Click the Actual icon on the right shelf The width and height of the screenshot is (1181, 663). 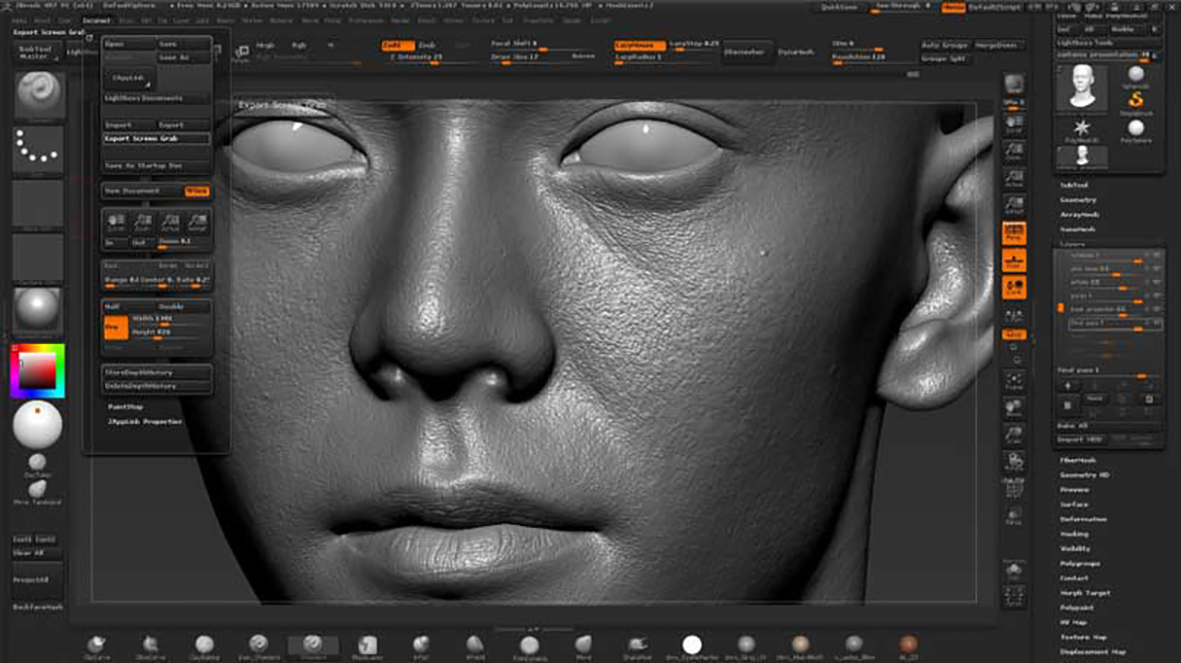[x=1014, y=179]
